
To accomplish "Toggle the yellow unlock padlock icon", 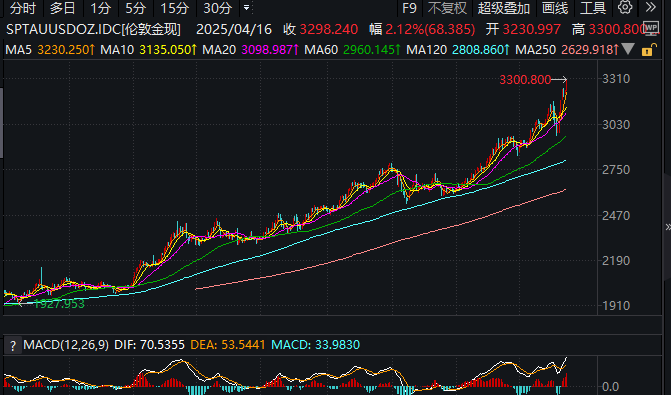I will [649, 50].
